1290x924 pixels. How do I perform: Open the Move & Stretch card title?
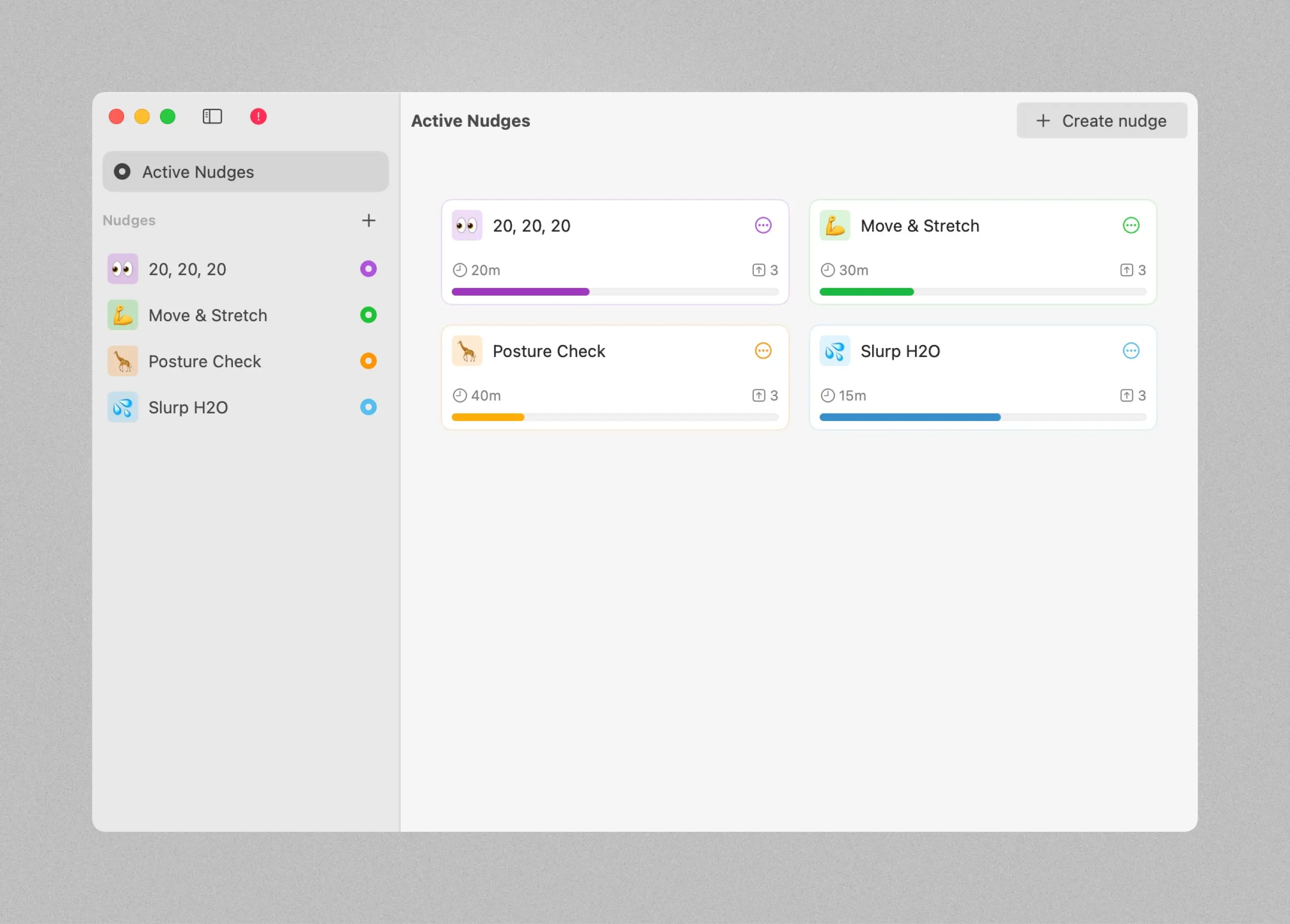(x=920, y=226)
